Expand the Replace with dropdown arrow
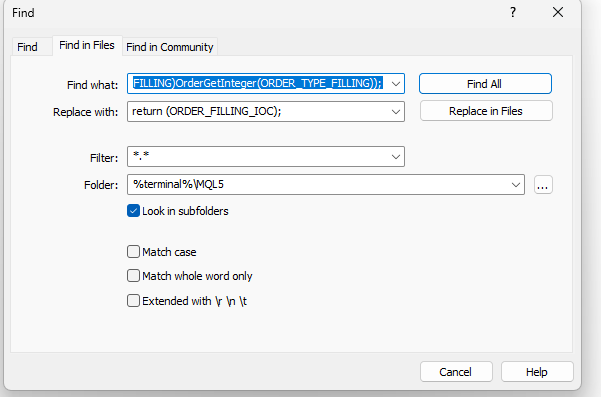This screenshot has height=397, width=601. tap(396, 112)
